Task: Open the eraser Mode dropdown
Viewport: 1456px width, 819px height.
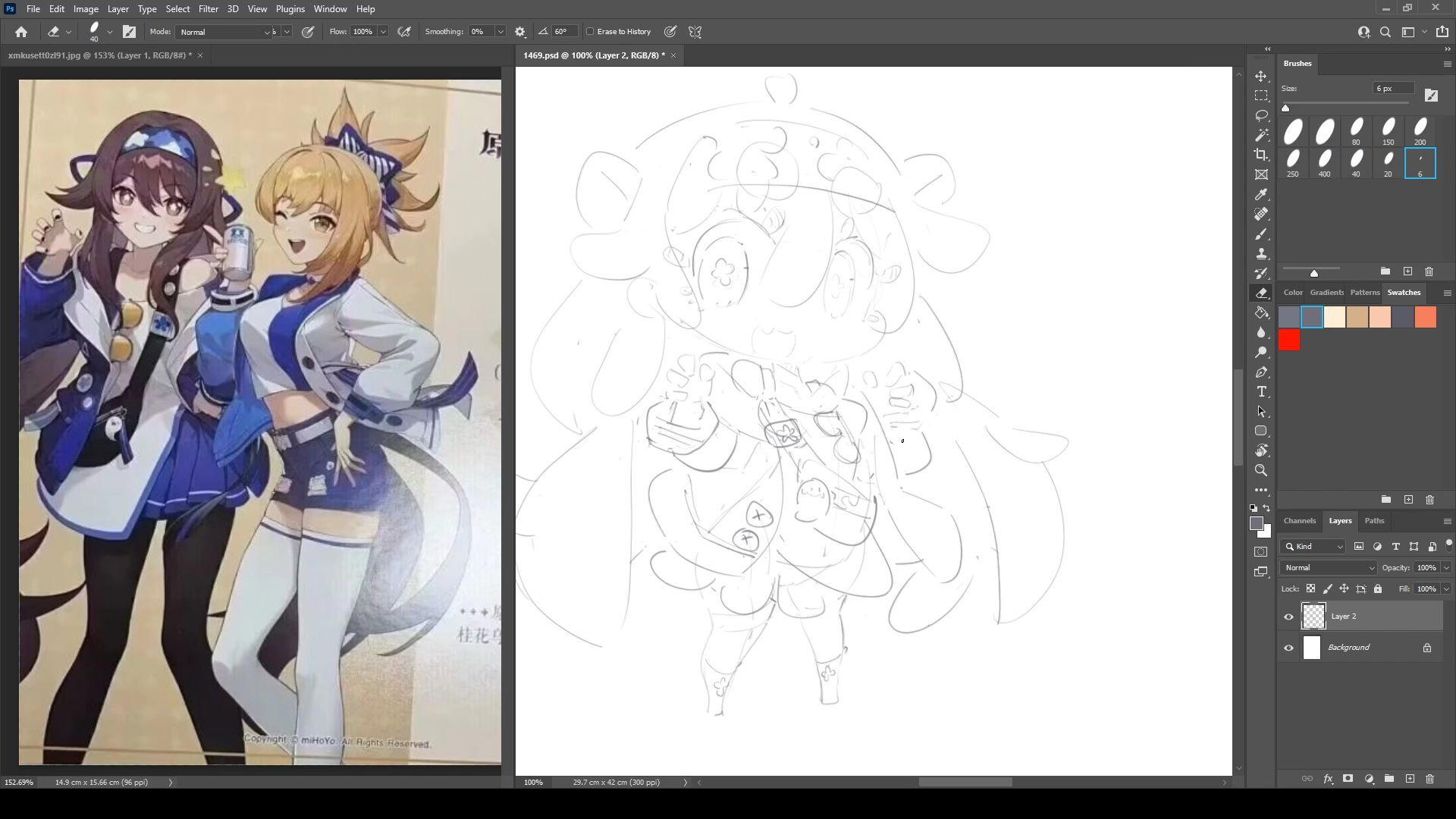Action: pos(224,32)
